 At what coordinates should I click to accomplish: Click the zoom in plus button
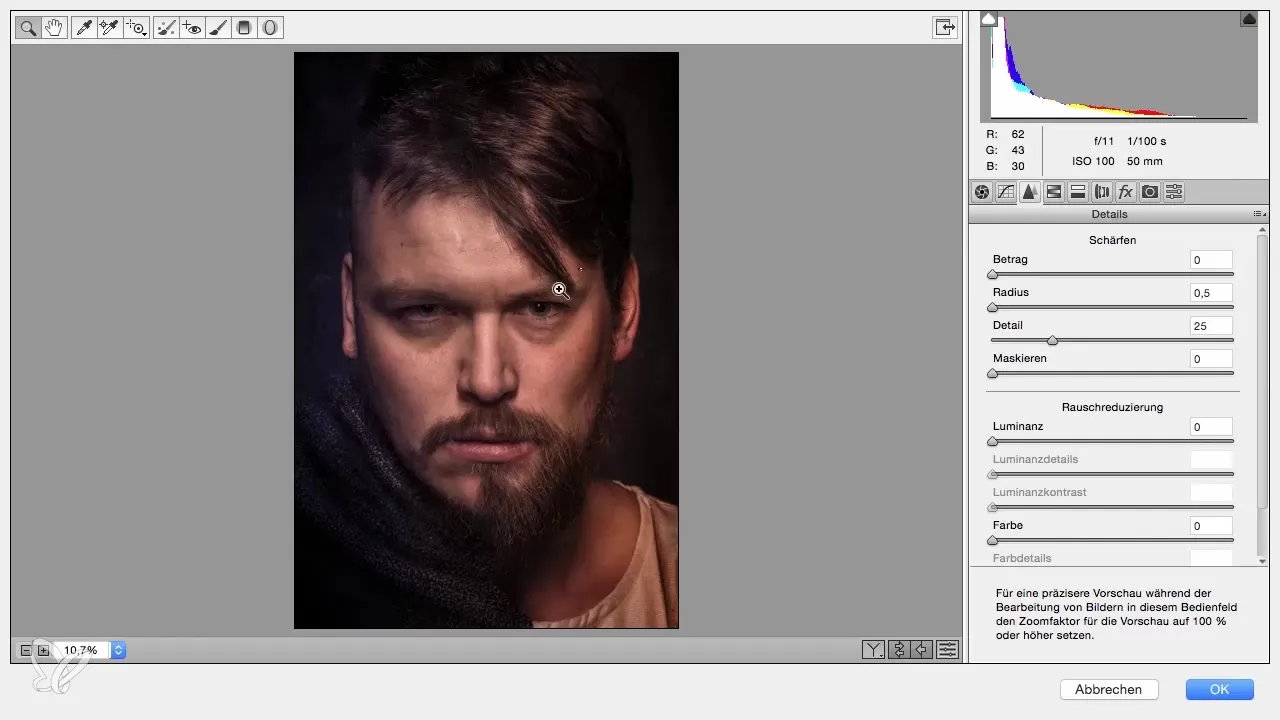pyautogui.click(x=43, y=650)
